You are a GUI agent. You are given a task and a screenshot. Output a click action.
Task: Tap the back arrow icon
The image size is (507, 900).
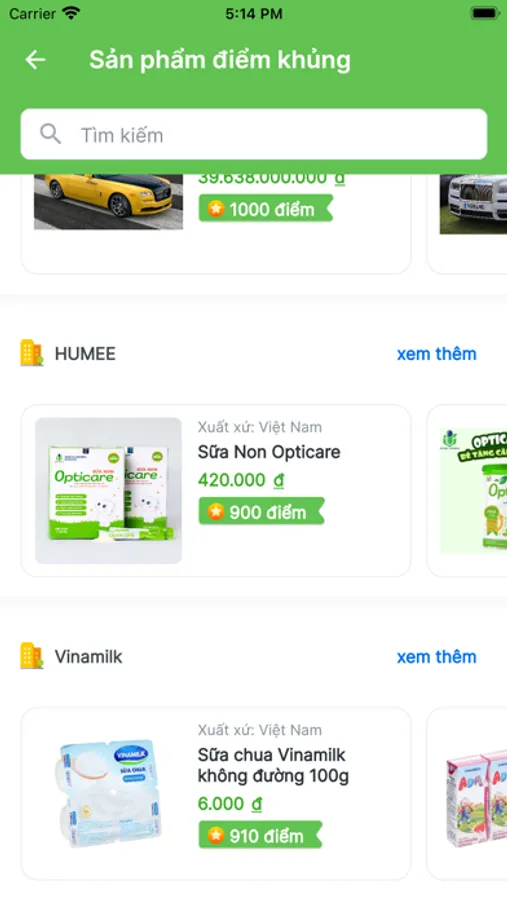[x=35, y=60]
